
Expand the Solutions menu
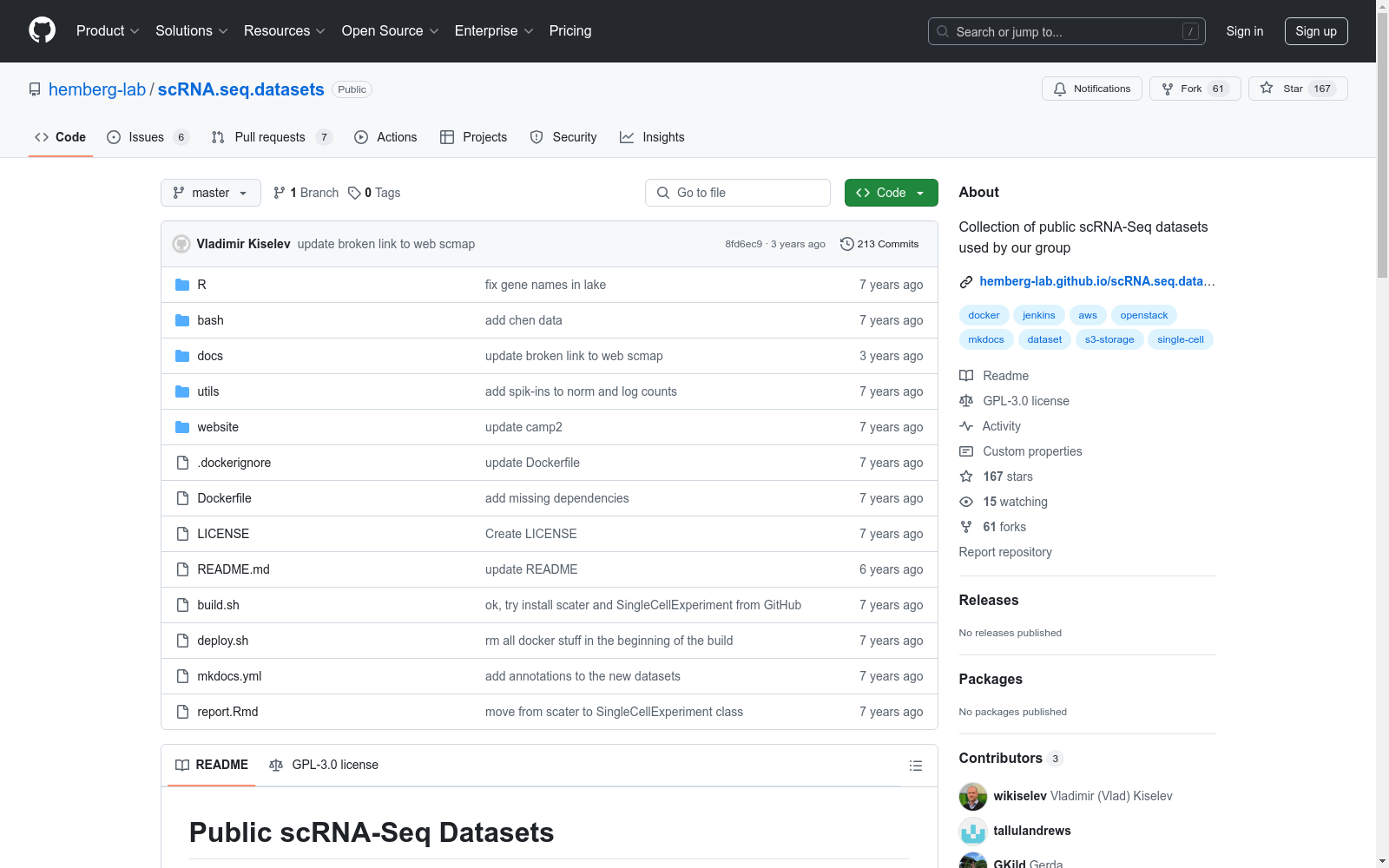[192, 31]
